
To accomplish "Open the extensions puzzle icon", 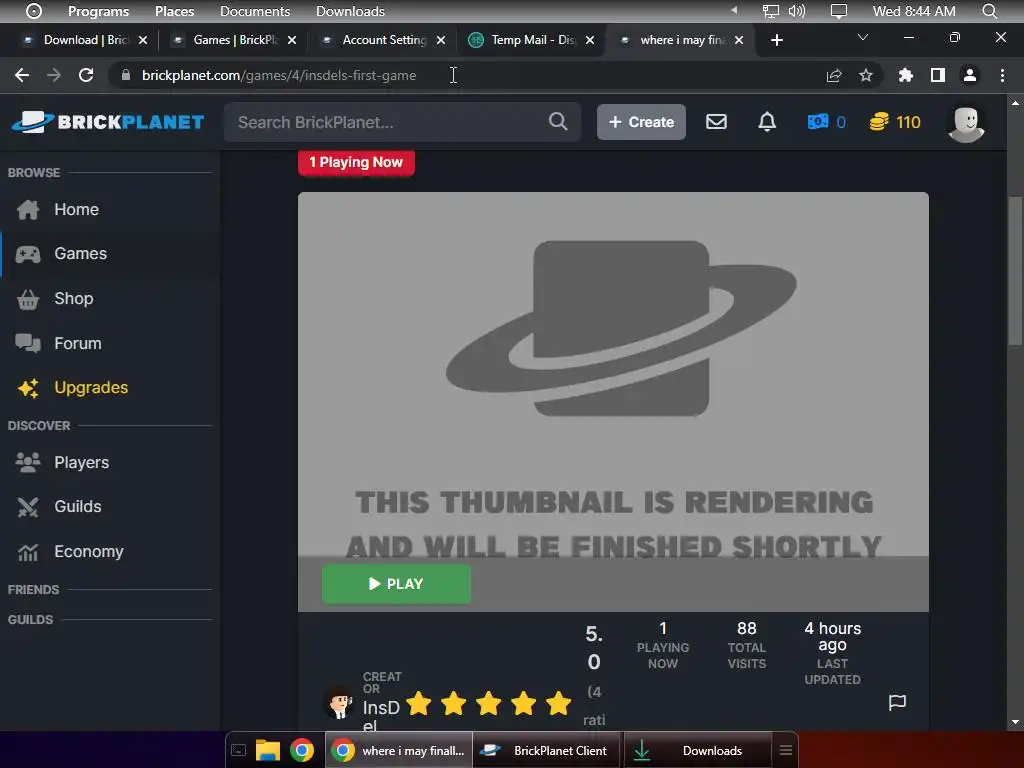I will pyautogui.click(x=905, y=75).
